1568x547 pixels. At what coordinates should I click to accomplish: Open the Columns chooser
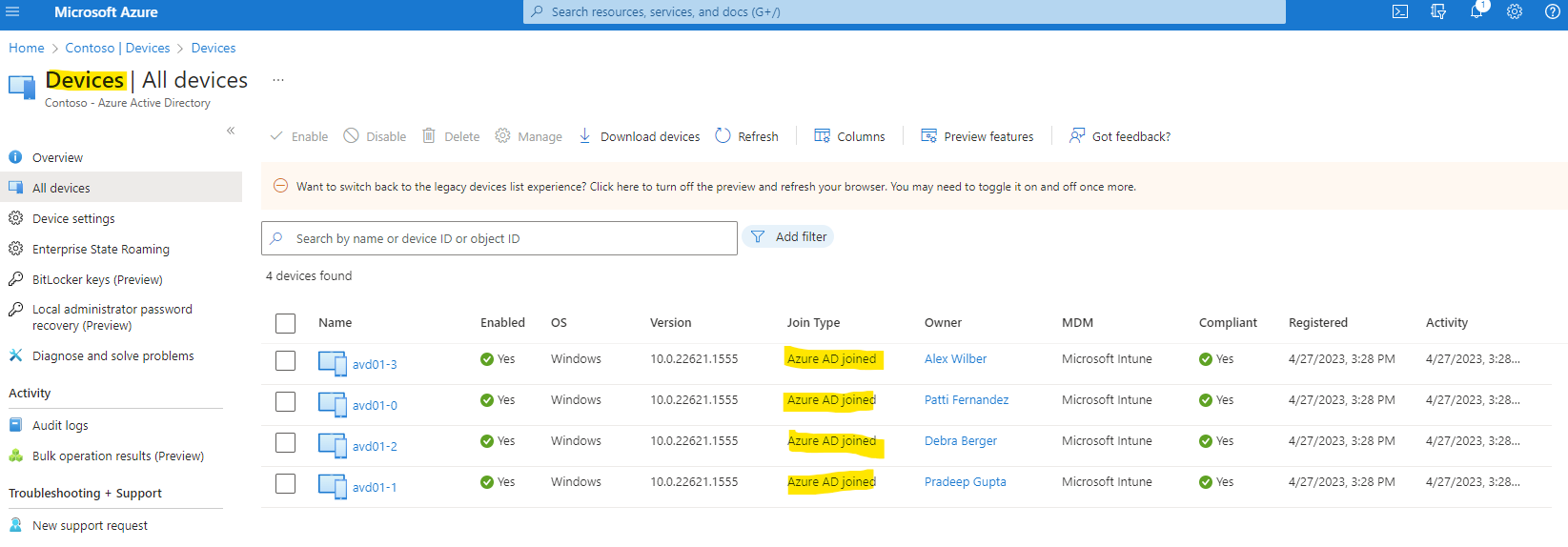[849, 136]
